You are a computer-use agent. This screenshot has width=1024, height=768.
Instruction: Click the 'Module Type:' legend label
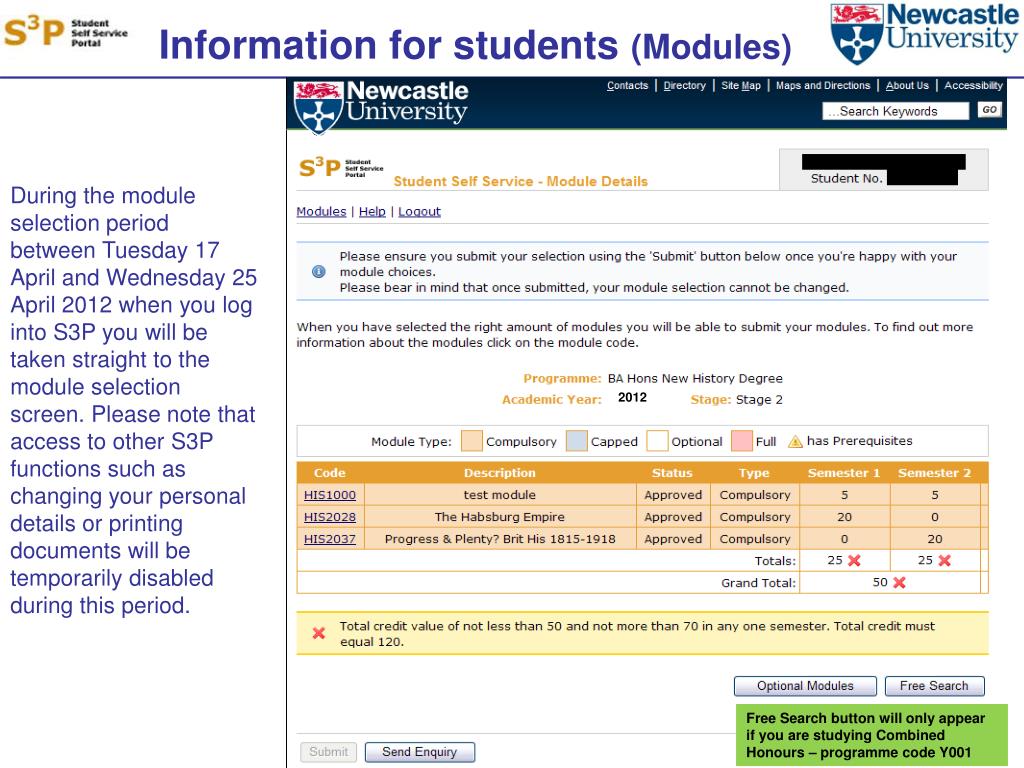click(411, 442)
